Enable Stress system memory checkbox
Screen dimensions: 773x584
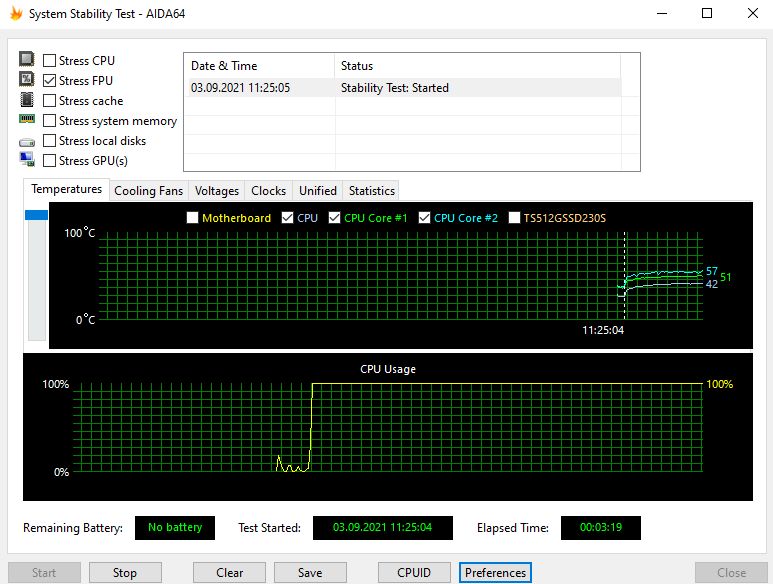point(50,121)
